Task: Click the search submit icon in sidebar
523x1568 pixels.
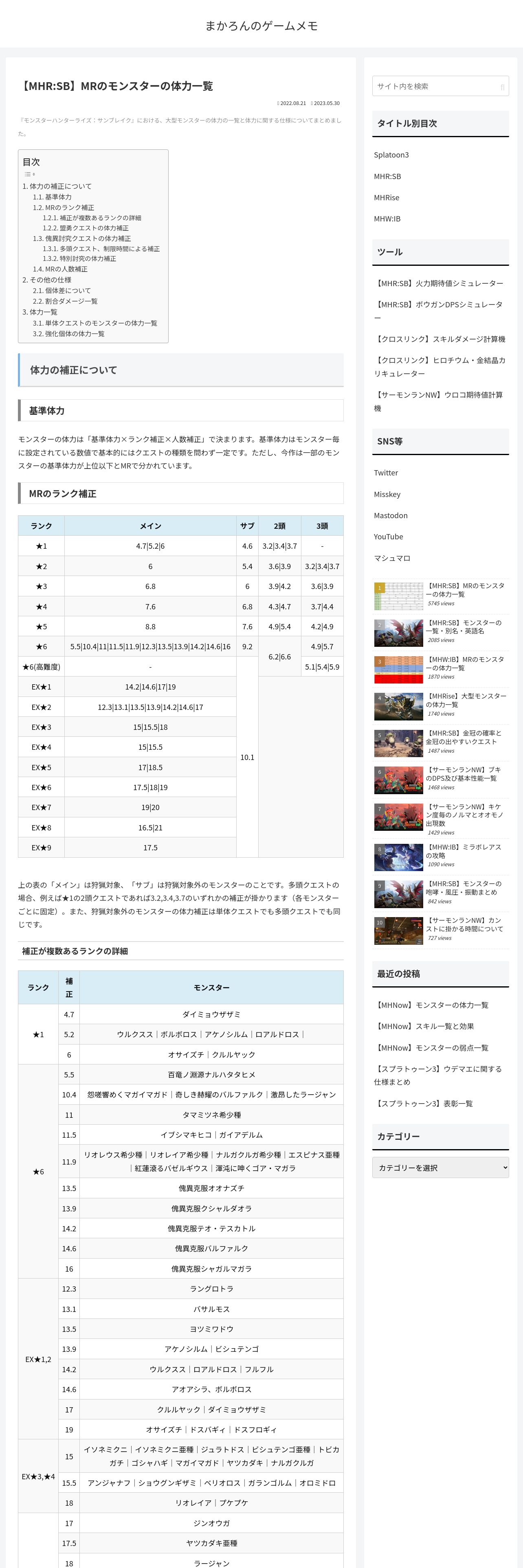Action: (502, 86)
